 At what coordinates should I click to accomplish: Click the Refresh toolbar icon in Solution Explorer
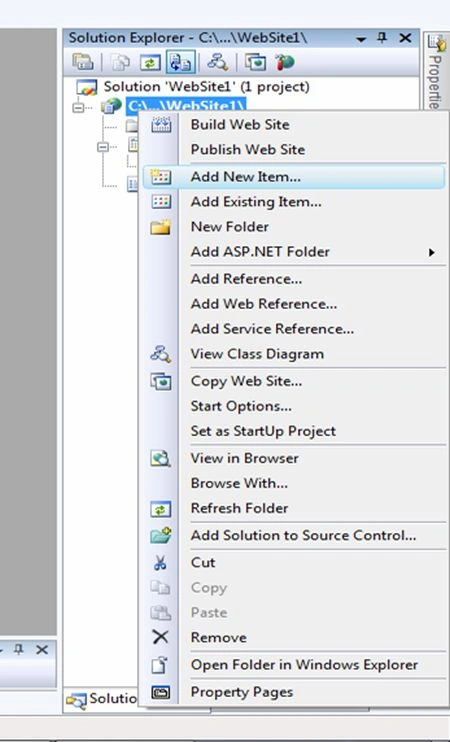pyautogui.click(x=150, y=62)
